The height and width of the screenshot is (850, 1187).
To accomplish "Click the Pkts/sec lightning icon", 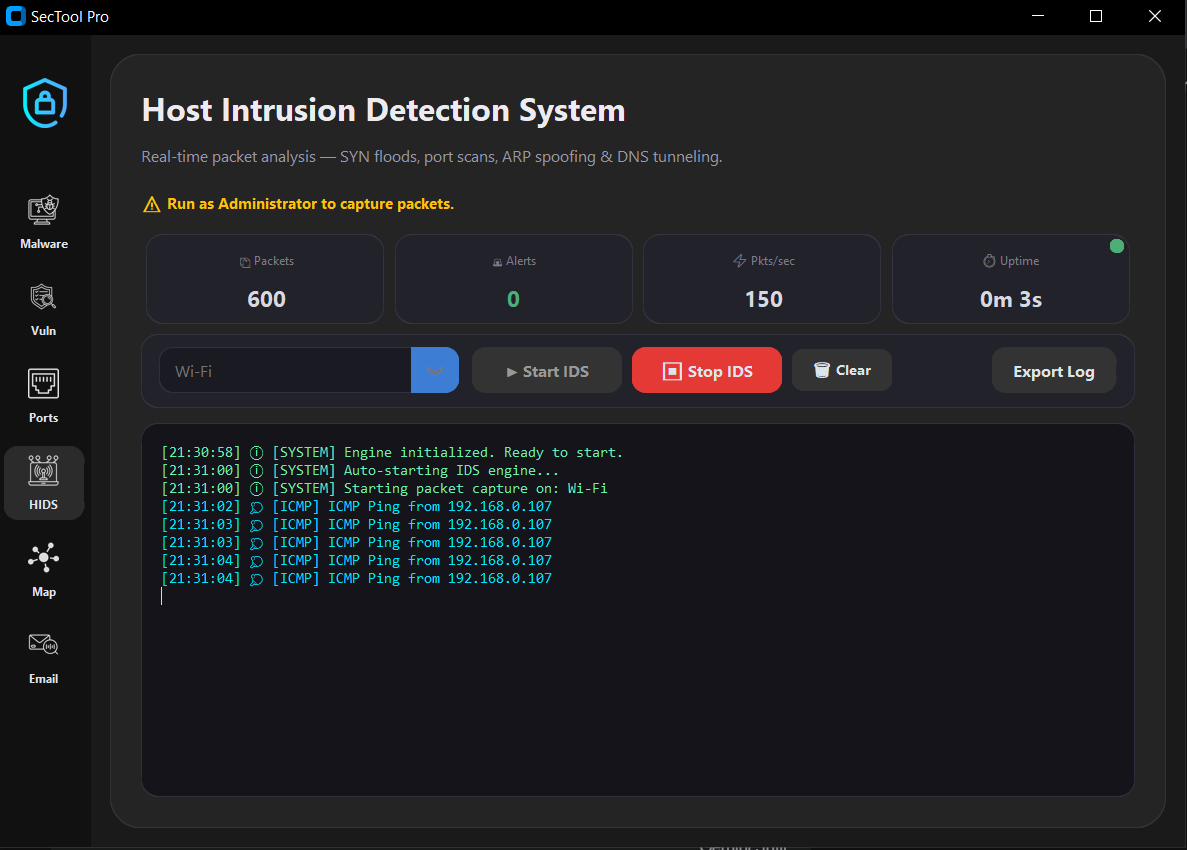I will pyautogui.click(x=740, y=261).
